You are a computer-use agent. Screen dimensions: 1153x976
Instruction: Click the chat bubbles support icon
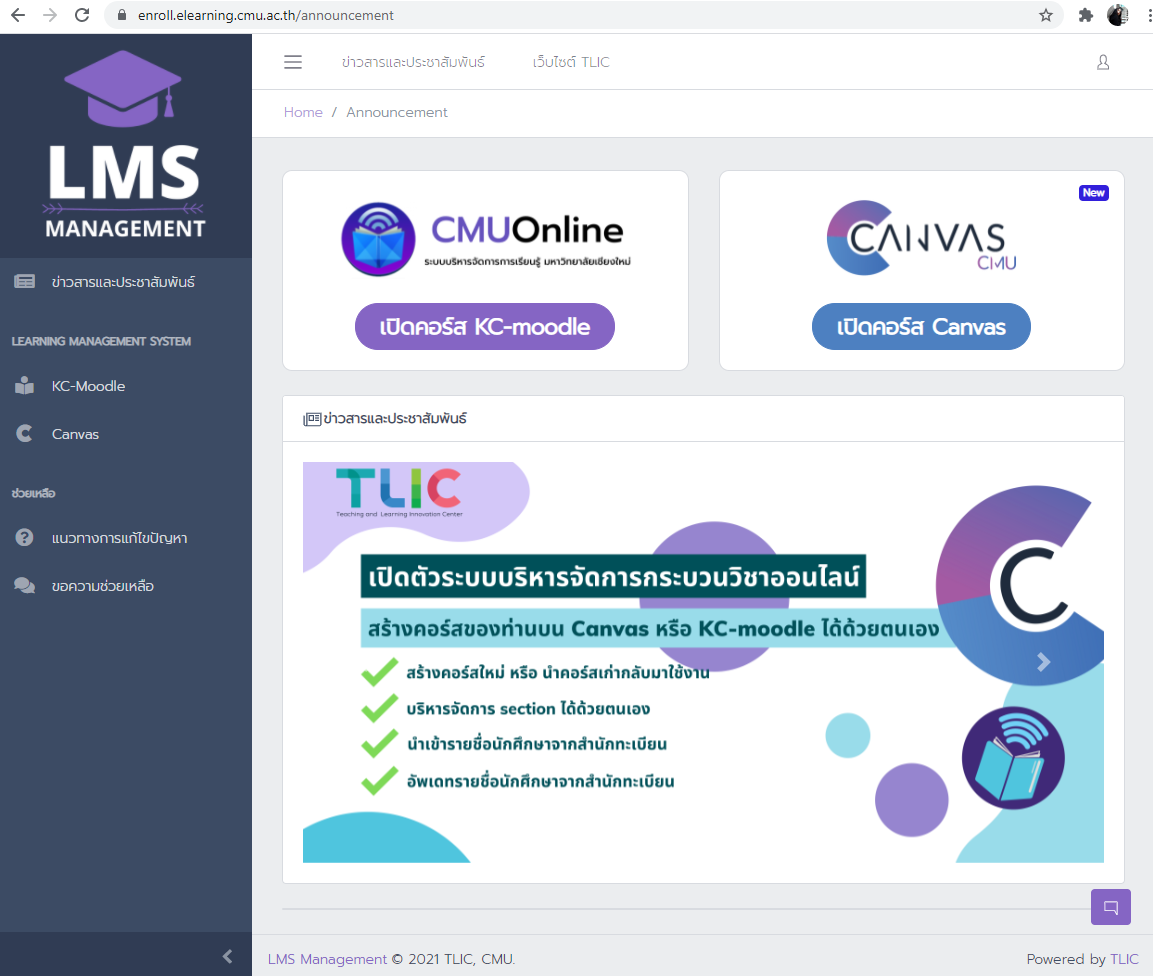click(24, 585)
